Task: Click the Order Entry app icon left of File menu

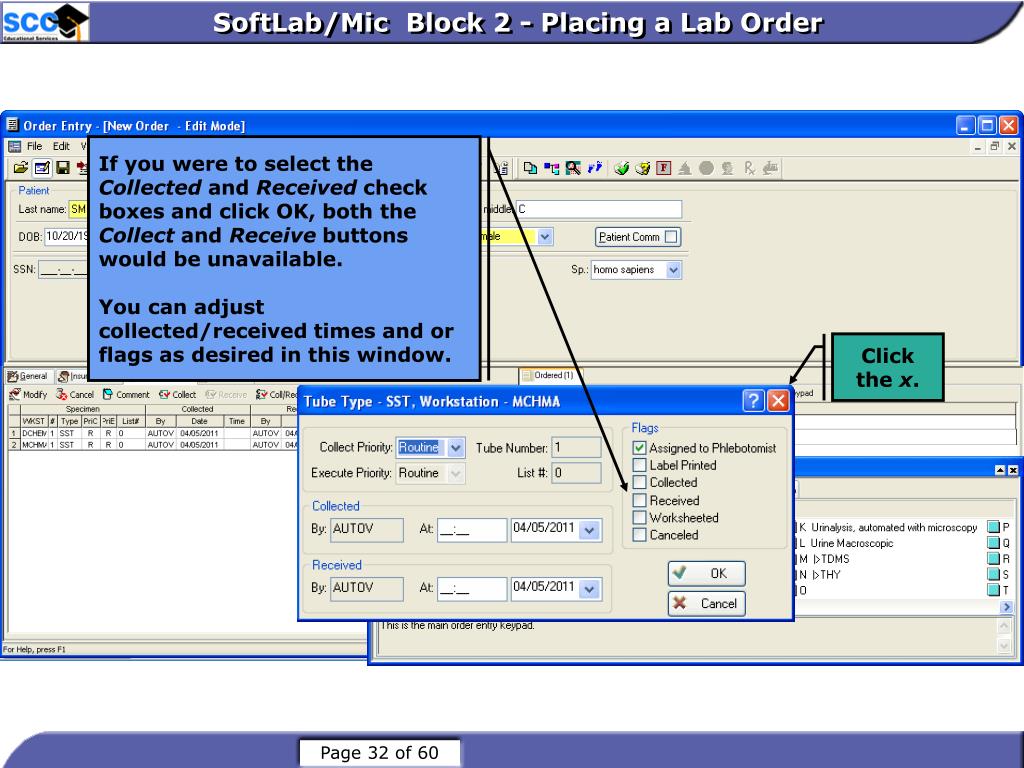Action: pos(14,146)
